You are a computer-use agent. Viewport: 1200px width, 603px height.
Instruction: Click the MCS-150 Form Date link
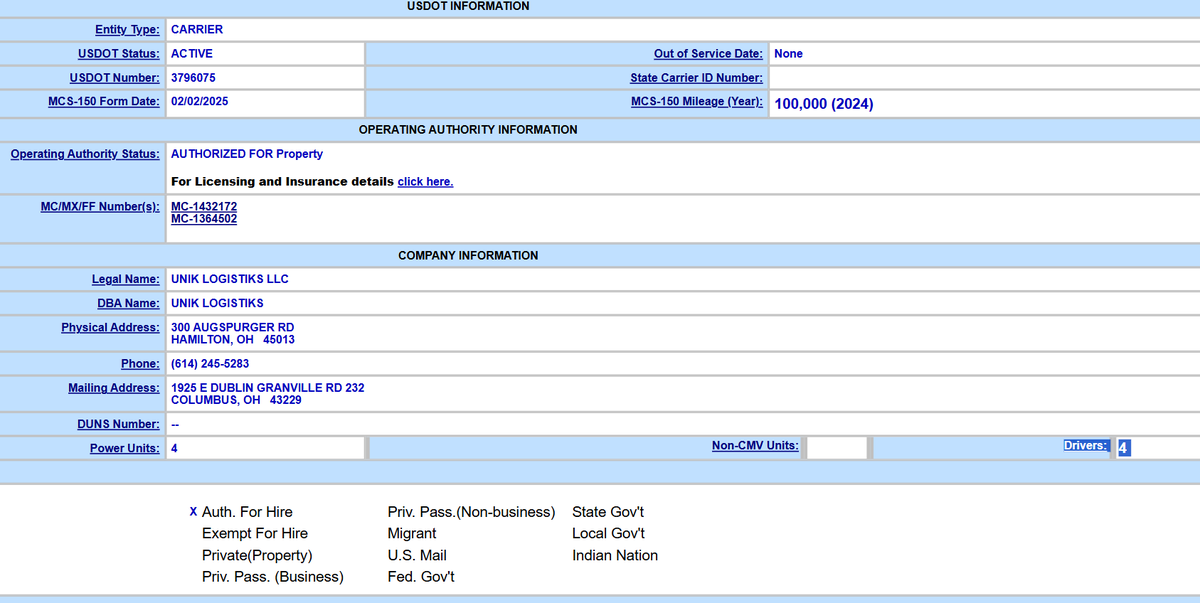tap(104, 102)
